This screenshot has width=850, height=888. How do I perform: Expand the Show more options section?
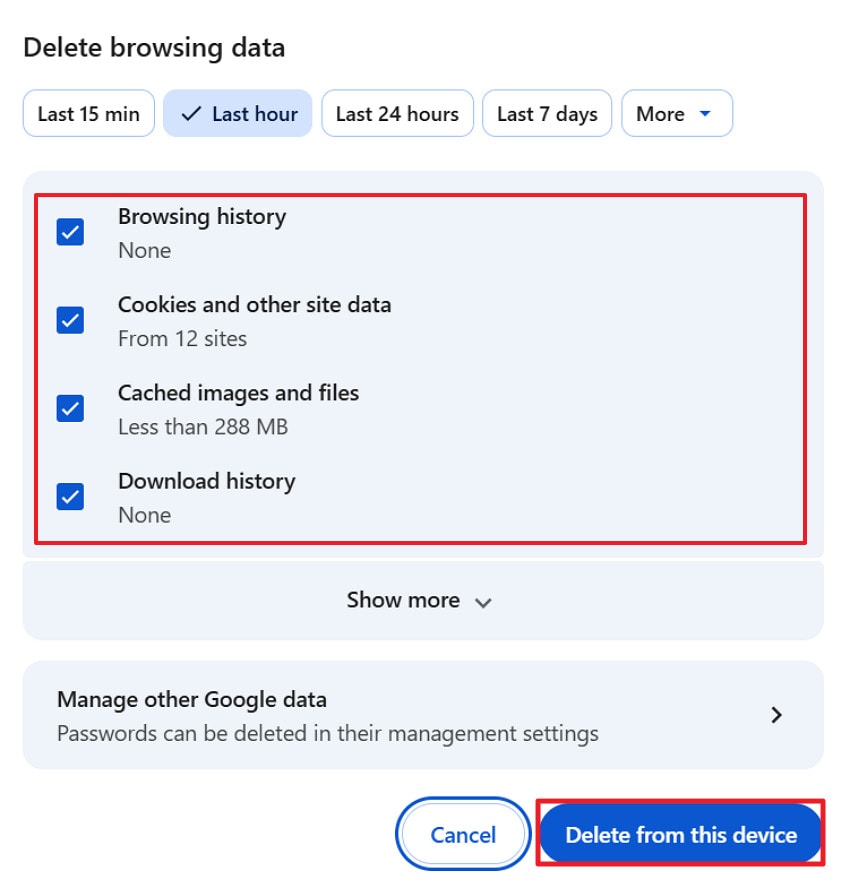pyautogui.click(x=419, y=600)
